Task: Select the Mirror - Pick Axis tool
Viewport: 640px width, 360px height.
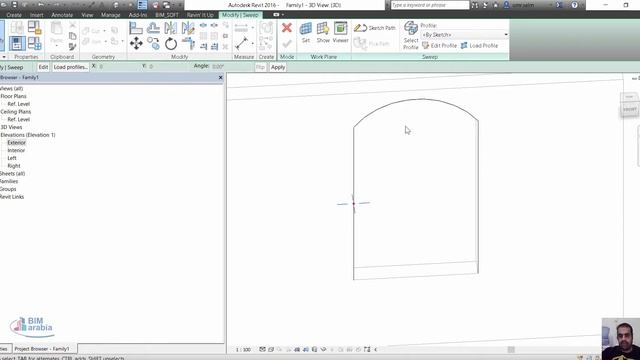Action: pyautogui.click(x=171, y=28)
